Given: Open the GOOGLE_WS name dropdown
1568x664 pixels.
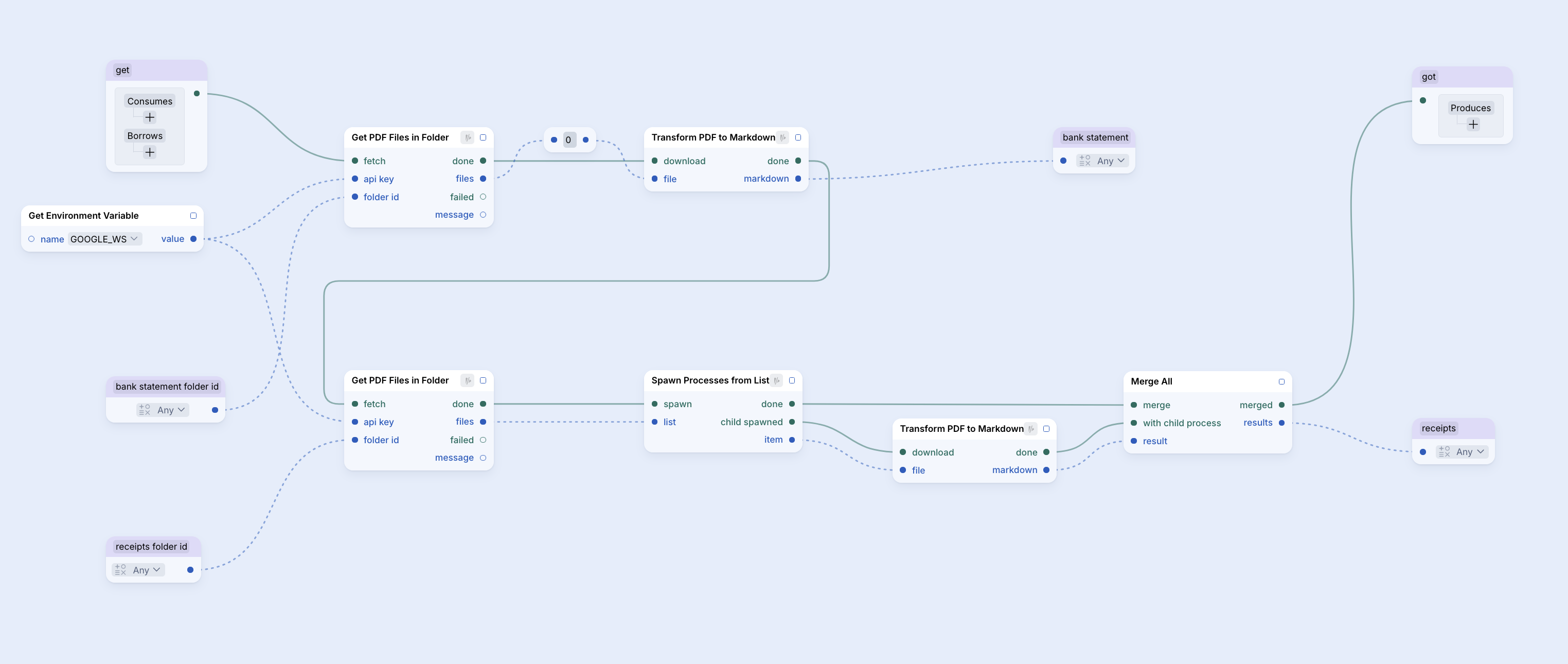Looking at the screenshot, I should click(x=104, y=239).
